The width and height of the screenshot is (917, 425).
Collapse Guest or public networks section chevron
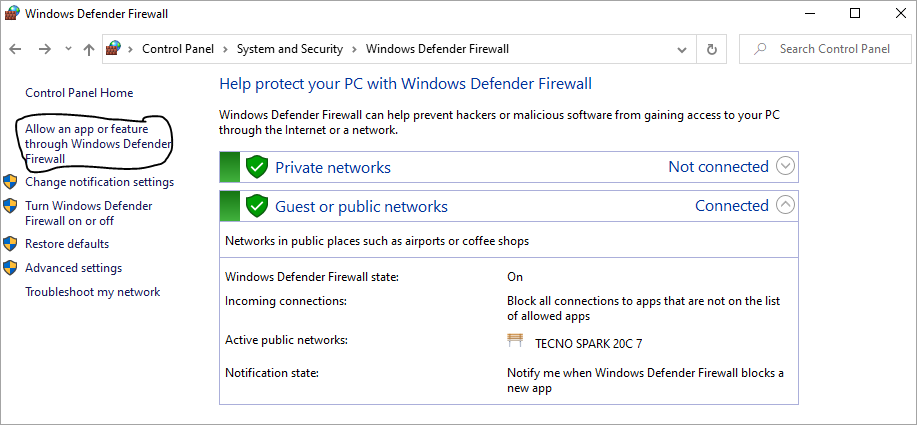pos(785,205)
